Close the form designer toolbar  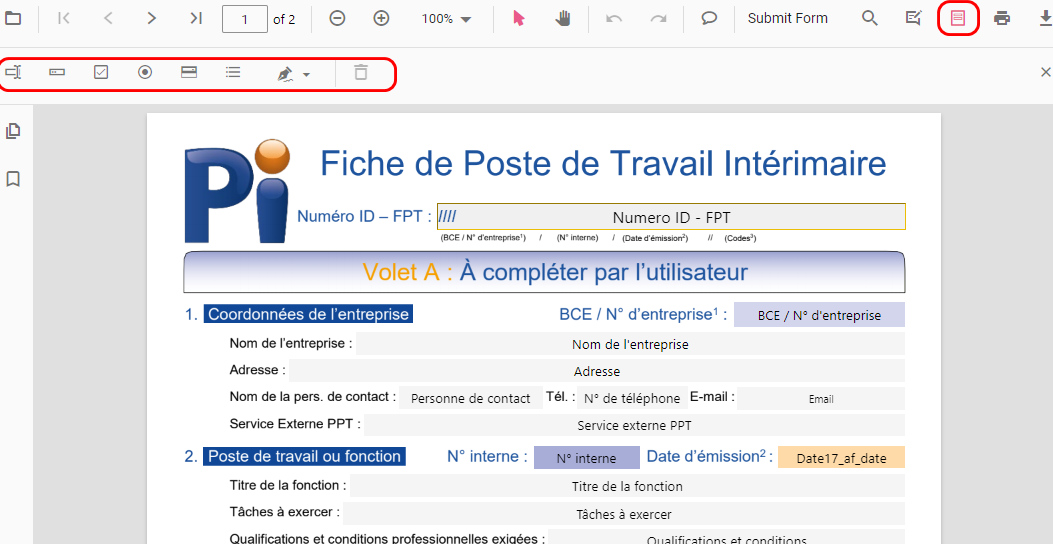click(1045, 72)
